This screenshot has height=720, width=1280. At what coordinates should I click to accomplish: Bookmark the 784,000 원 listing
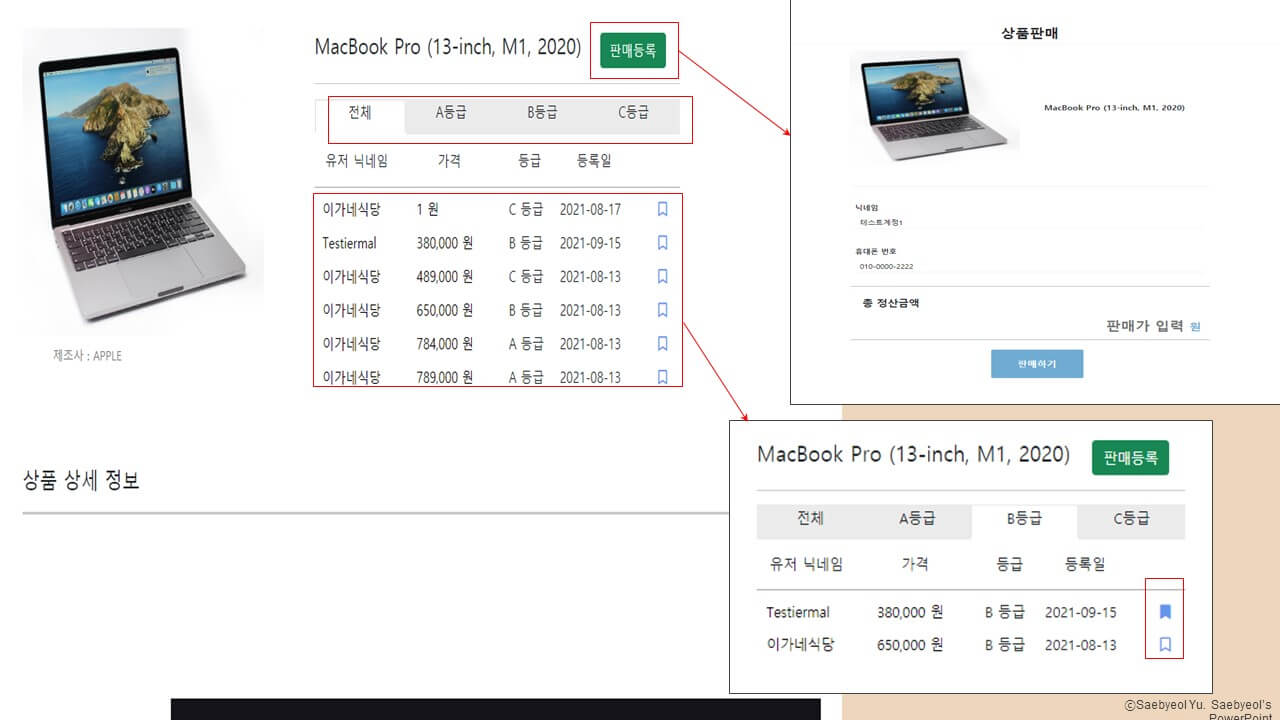coord(662,344)
